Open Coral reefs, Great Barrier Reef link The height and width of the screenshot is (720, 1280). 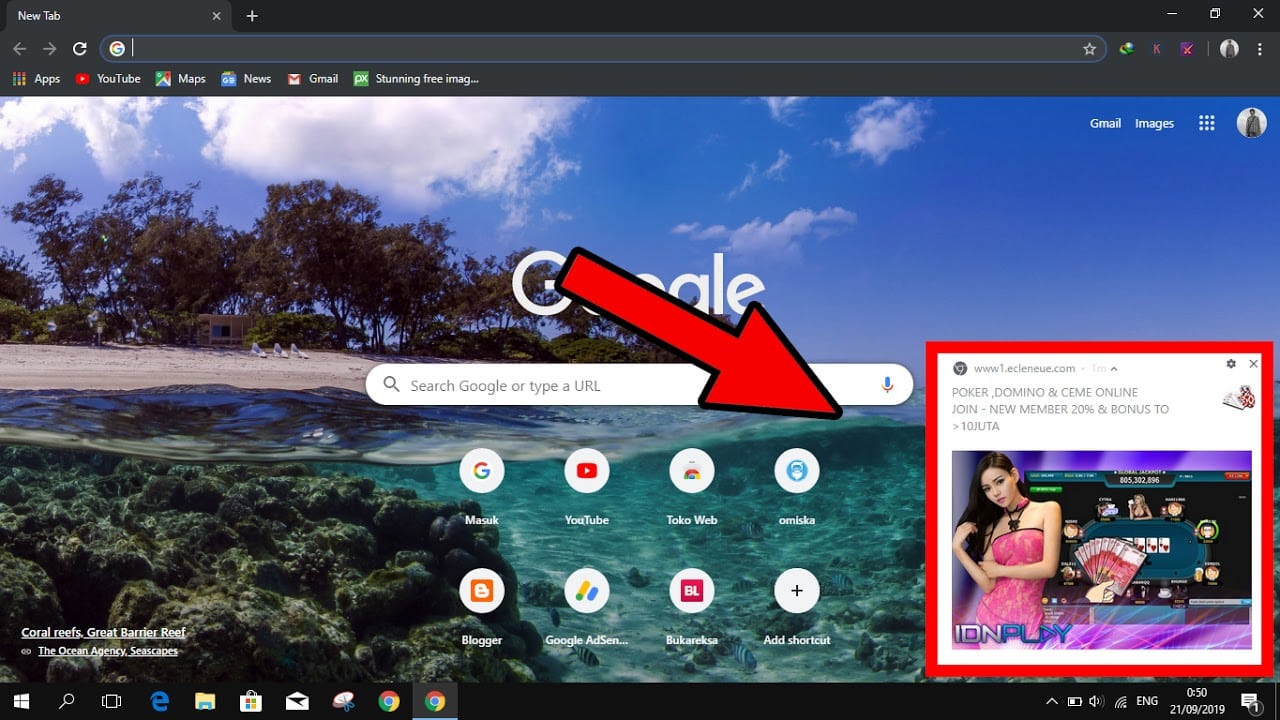104,632
